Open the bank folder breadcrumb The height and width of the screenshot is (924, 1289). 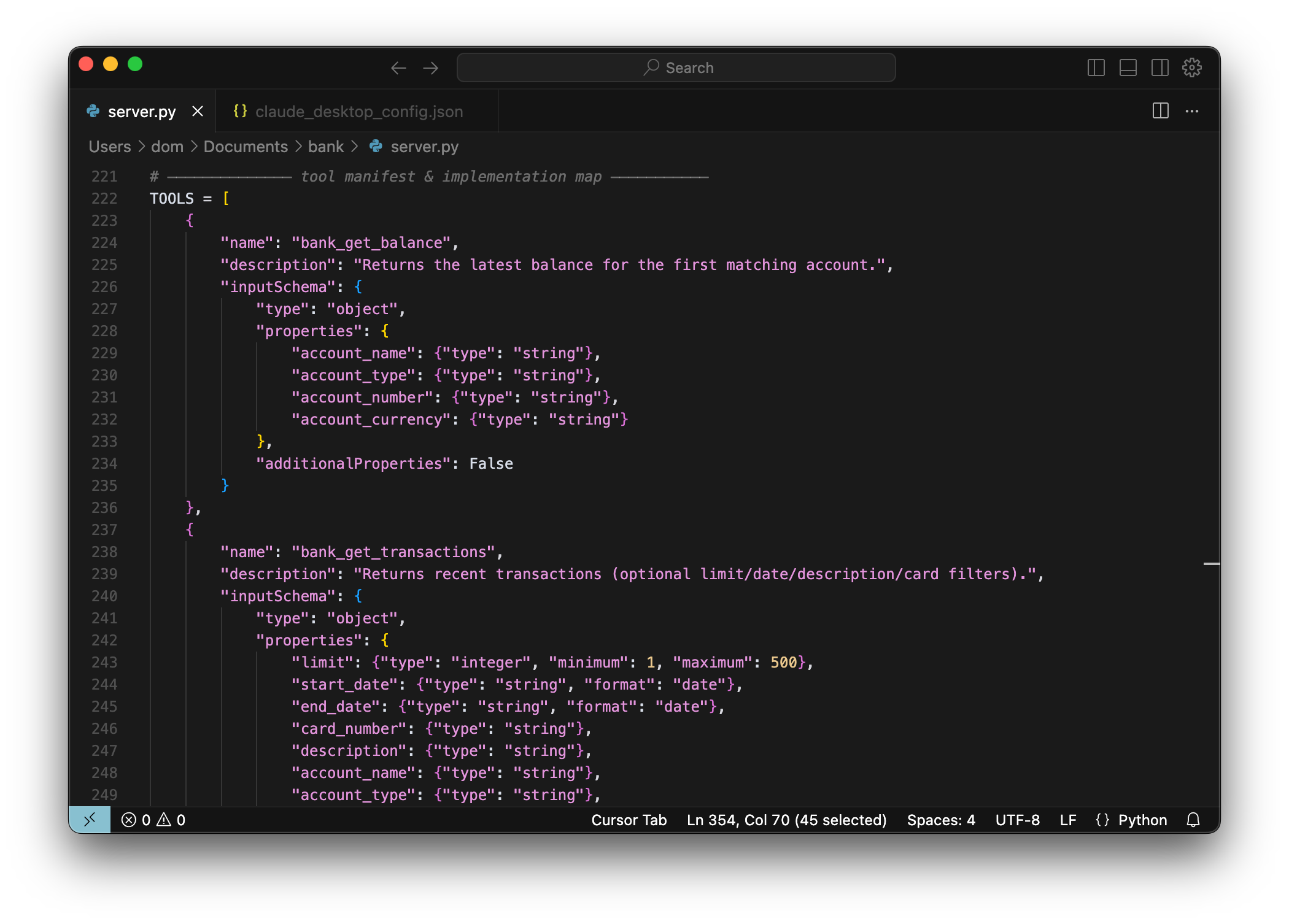(325, 147)
